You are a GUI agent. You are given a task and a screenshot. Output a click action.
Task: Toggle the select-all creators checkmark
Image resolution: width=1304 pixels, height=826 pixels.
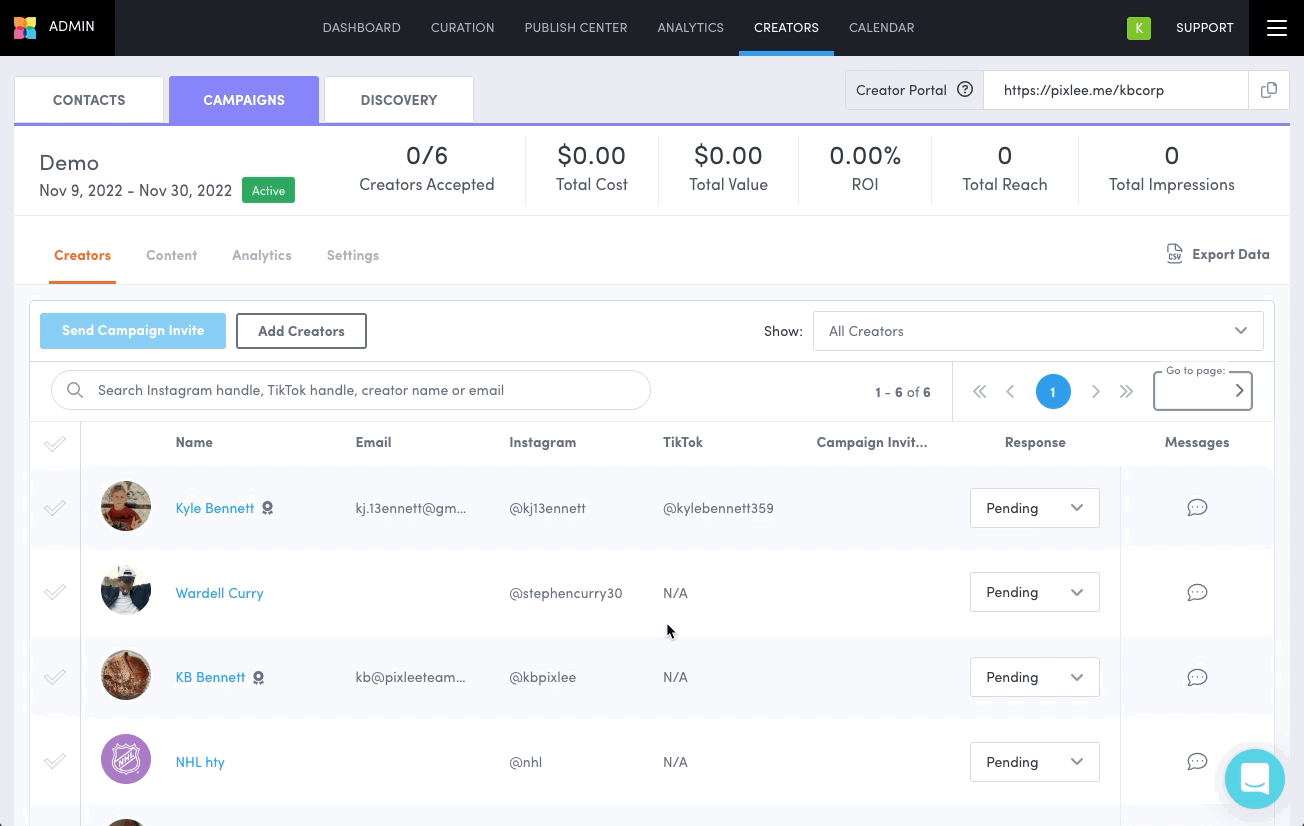click(x=55, y=443)
